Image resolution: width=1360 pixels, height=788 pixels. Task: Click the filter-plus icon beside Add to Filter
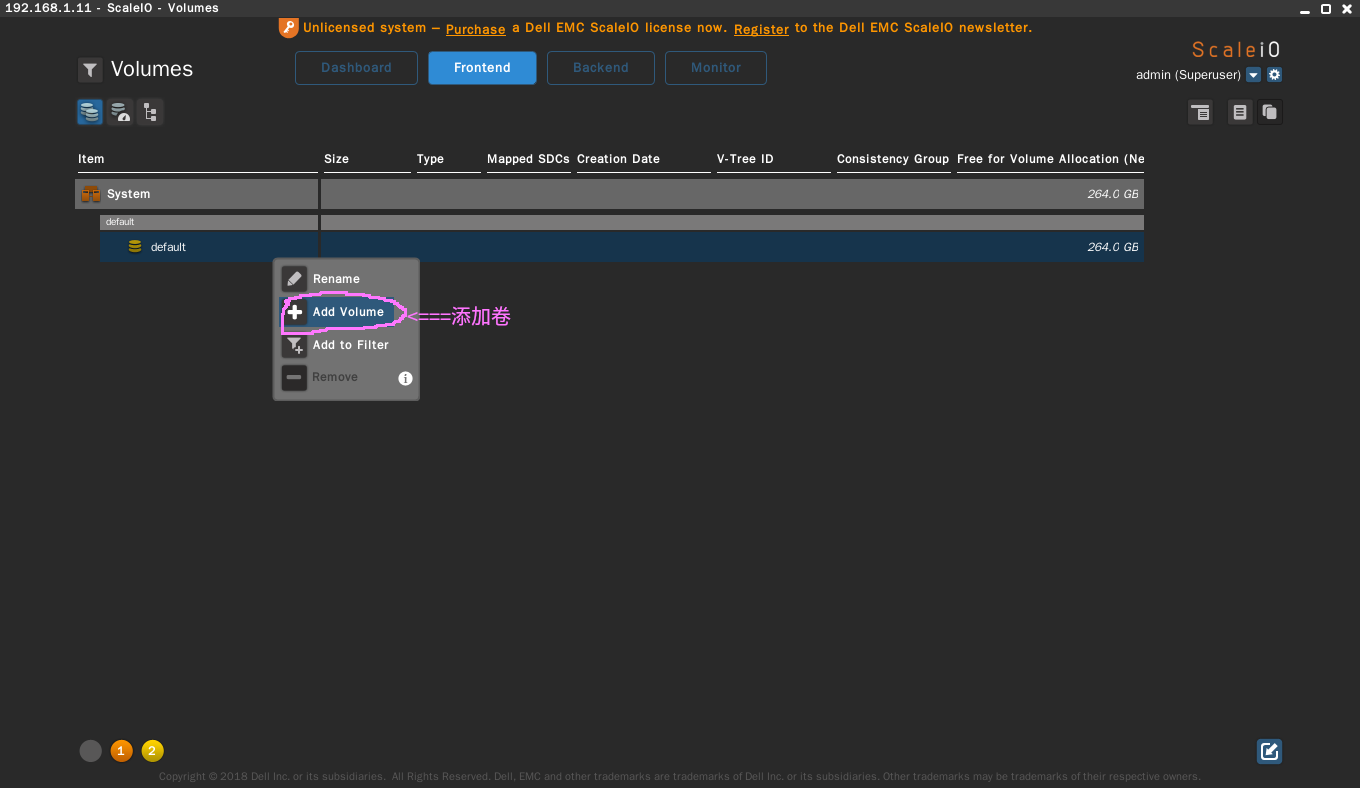coord(294,345)
